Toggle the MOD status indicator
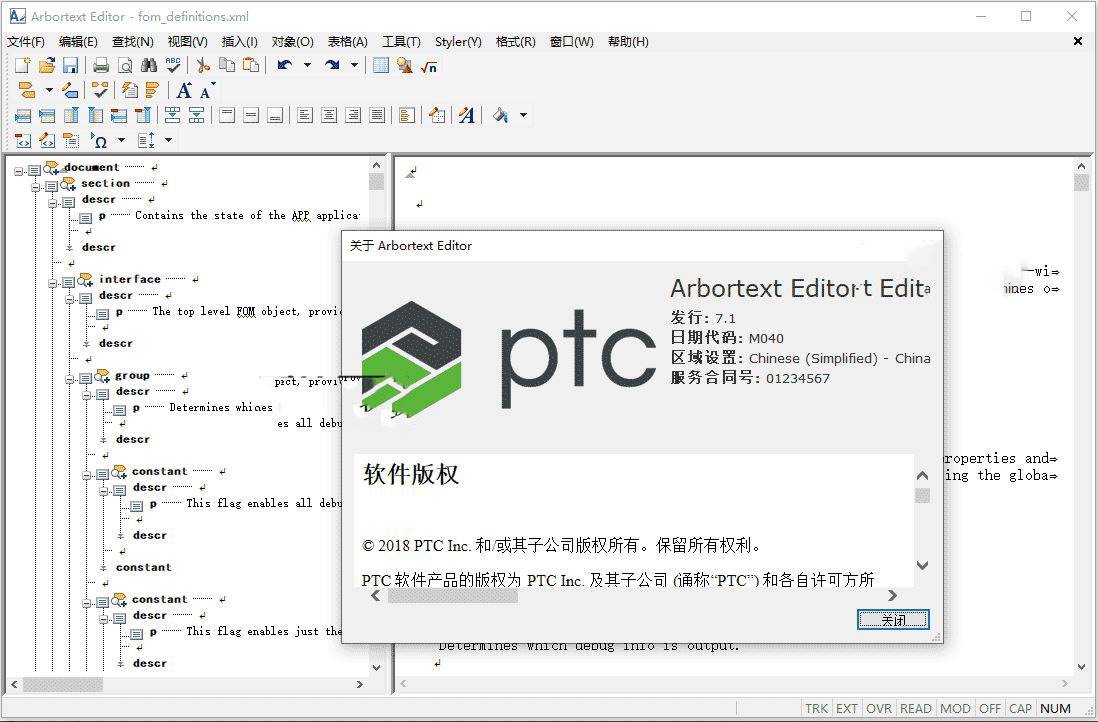Screen dimensions: 1098x722 coord(955,709)
